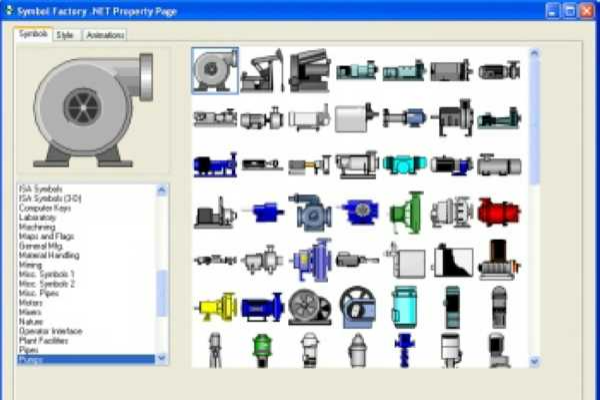Pick the green centrifugal pump symbol
The image size is (600, 400).
coord(405,211)
